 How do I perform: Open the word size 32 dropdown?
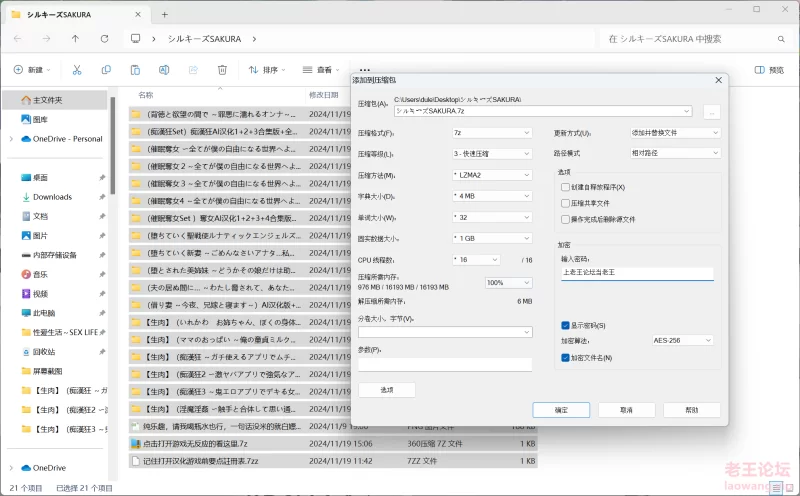(492, 217)
